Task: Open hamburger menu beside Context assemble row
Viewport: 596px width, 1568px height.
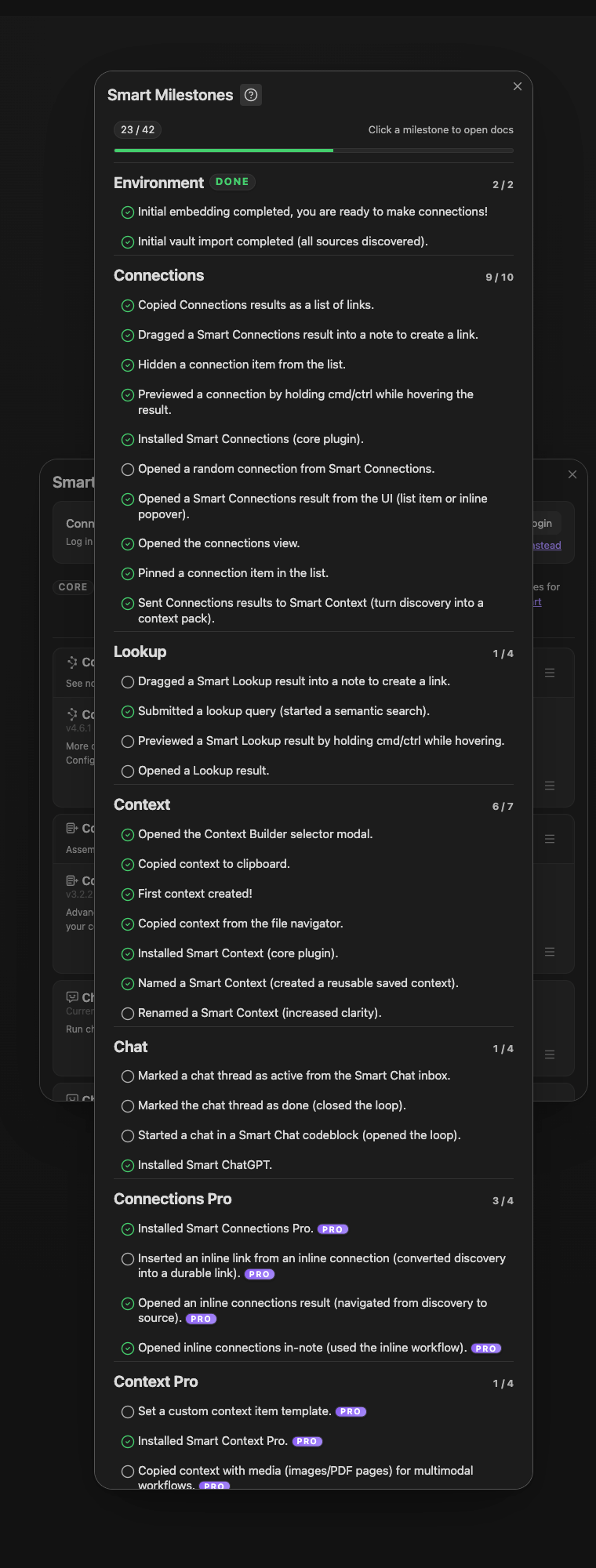Action: pos(550,839)
